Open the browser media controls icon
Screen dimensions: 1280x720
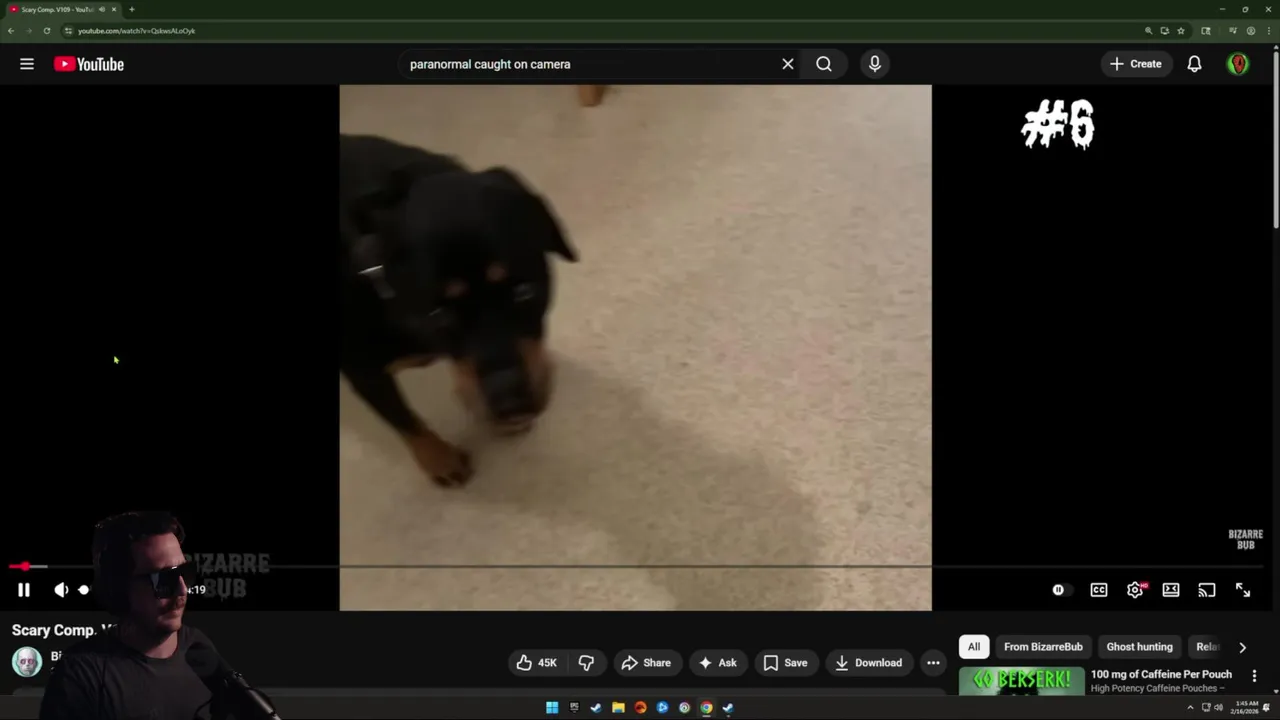click(1235, 31)
